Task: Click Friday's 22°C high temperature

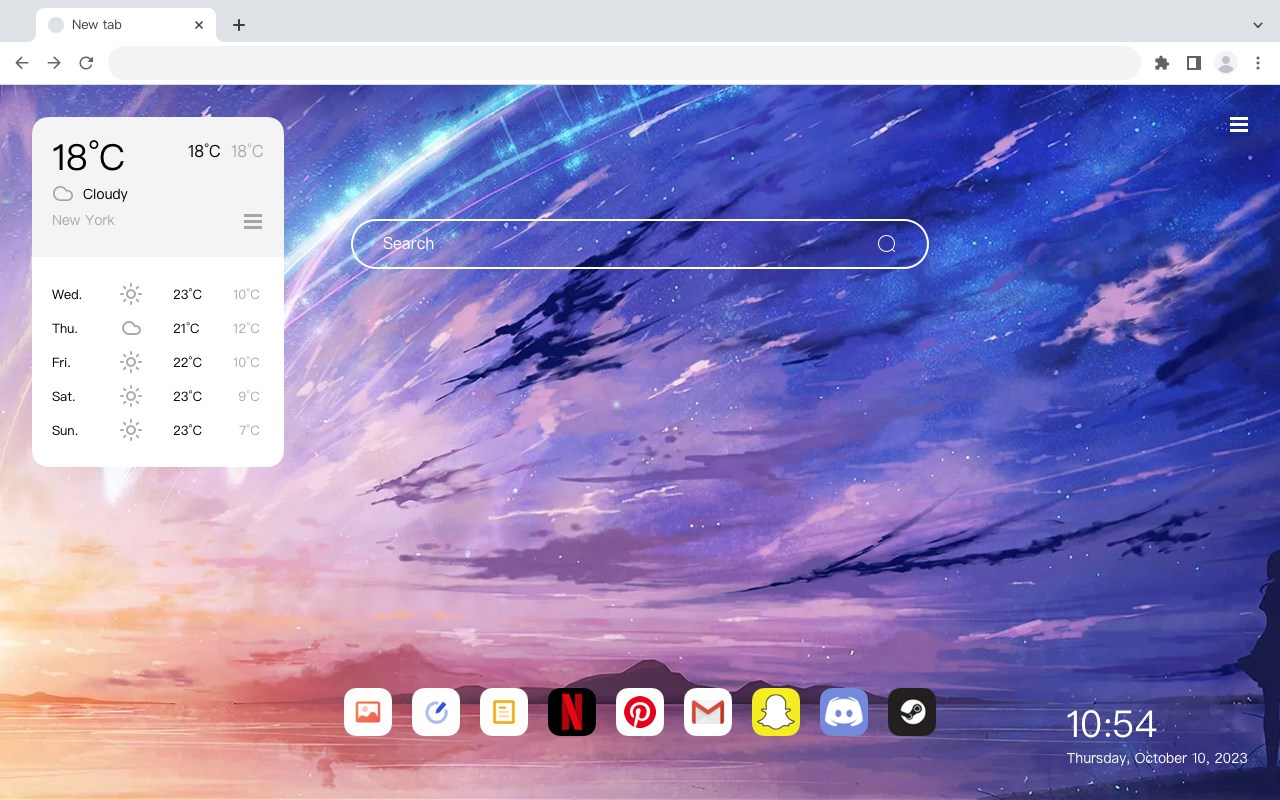Action: click(187, 363)
